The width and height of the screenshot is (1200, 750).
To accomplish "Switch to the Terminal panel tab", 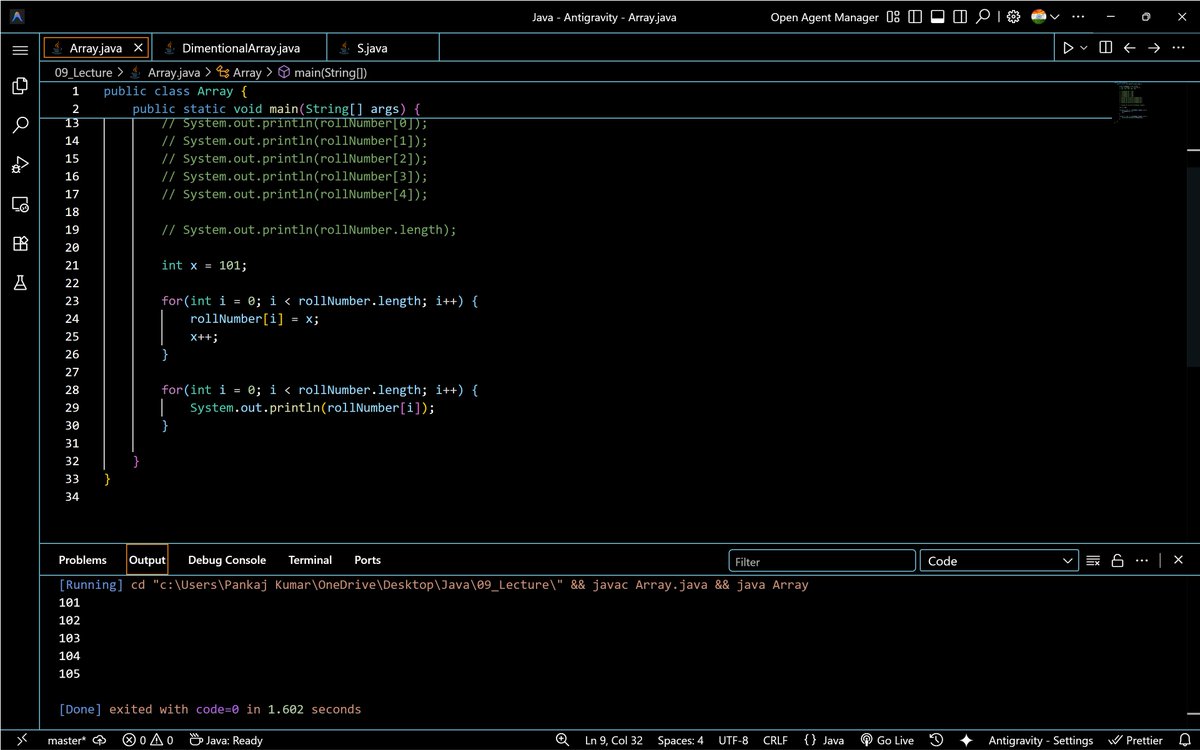I will pos(310,560).
